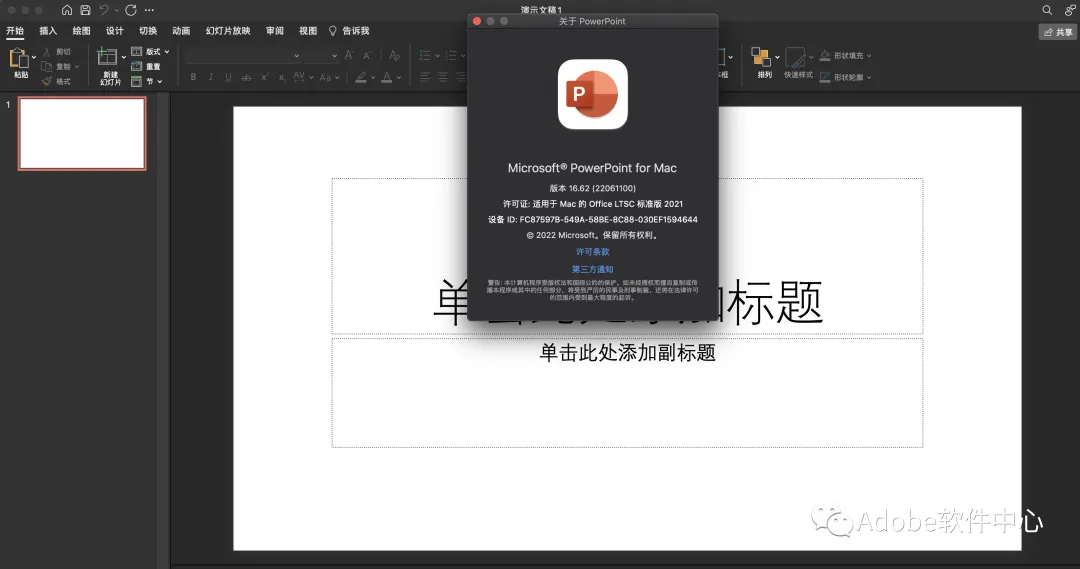1080x569 pixels.
Task: Click the Undo arrow icon
Action: point(104,10)
